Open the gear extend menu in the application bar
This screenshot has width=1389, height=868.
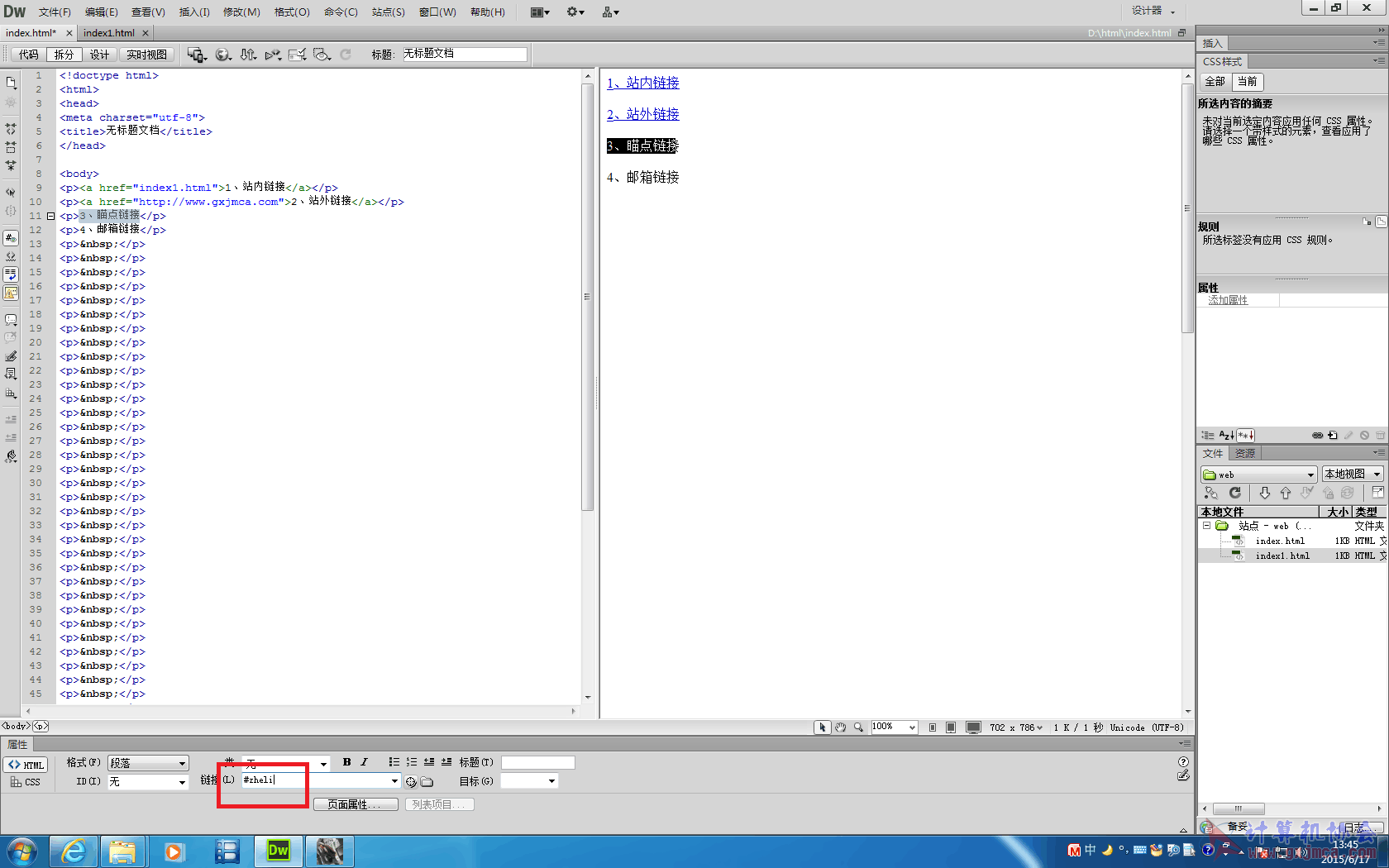point(575,12)
